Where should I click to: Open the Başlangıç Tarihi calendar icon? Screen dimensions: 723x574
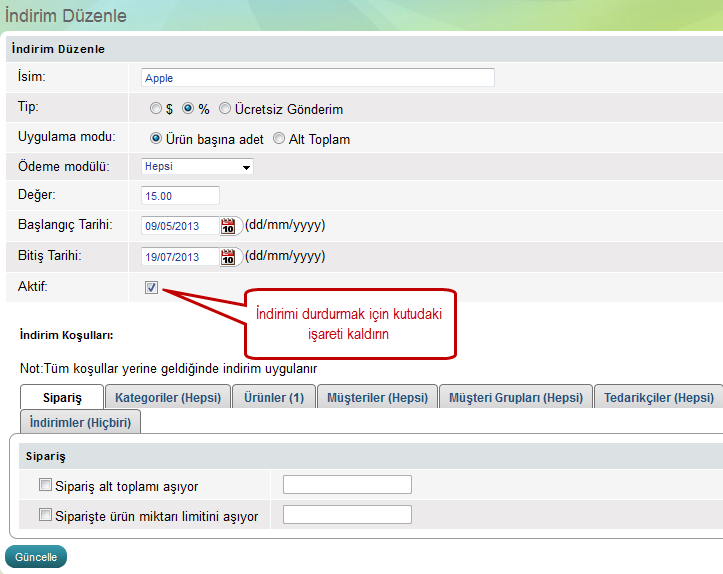pyautogui.click(x=228, y=226)
